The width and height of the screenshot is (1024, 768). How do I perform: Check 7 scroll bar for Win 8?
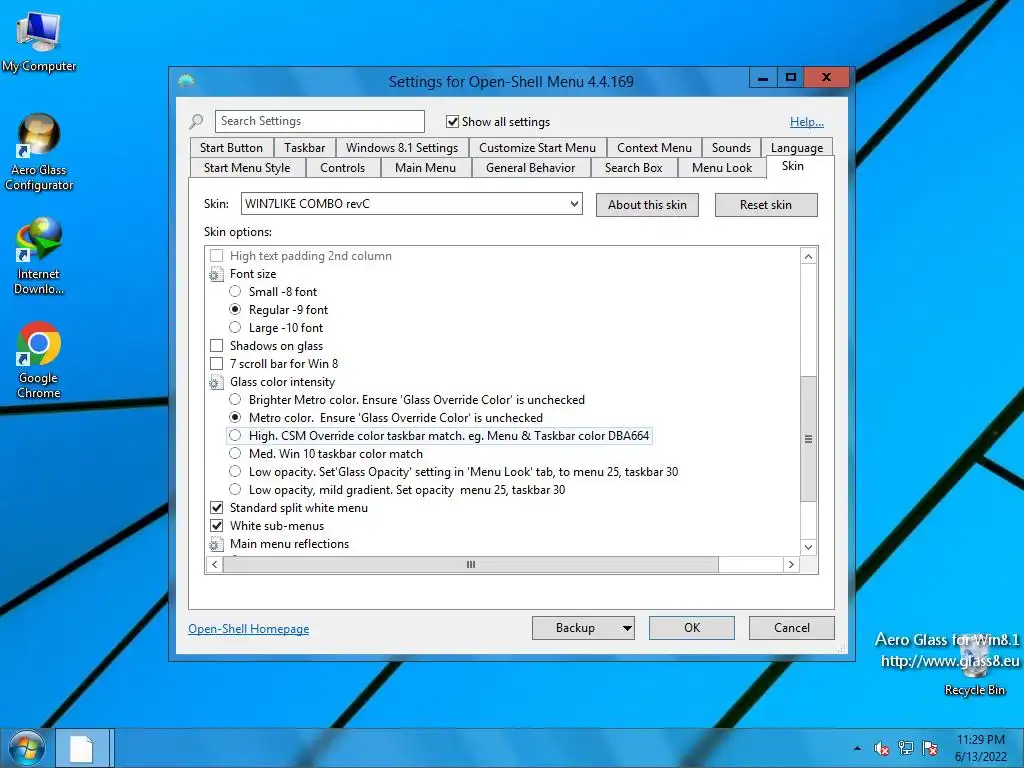pyautogui.click(x=216, y=364)
